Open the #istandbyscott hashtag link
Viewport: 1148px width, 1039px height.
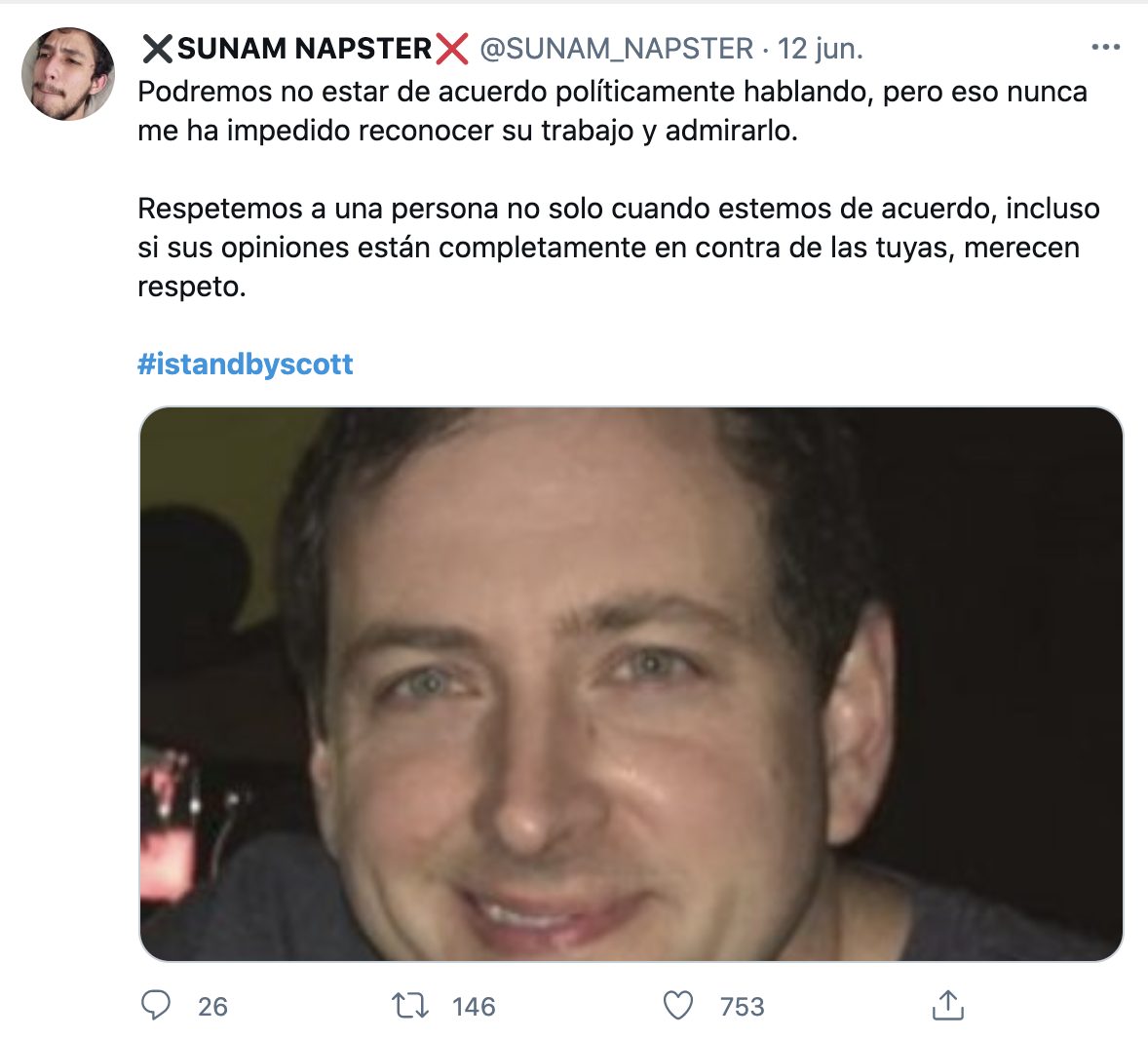[246, 364]
